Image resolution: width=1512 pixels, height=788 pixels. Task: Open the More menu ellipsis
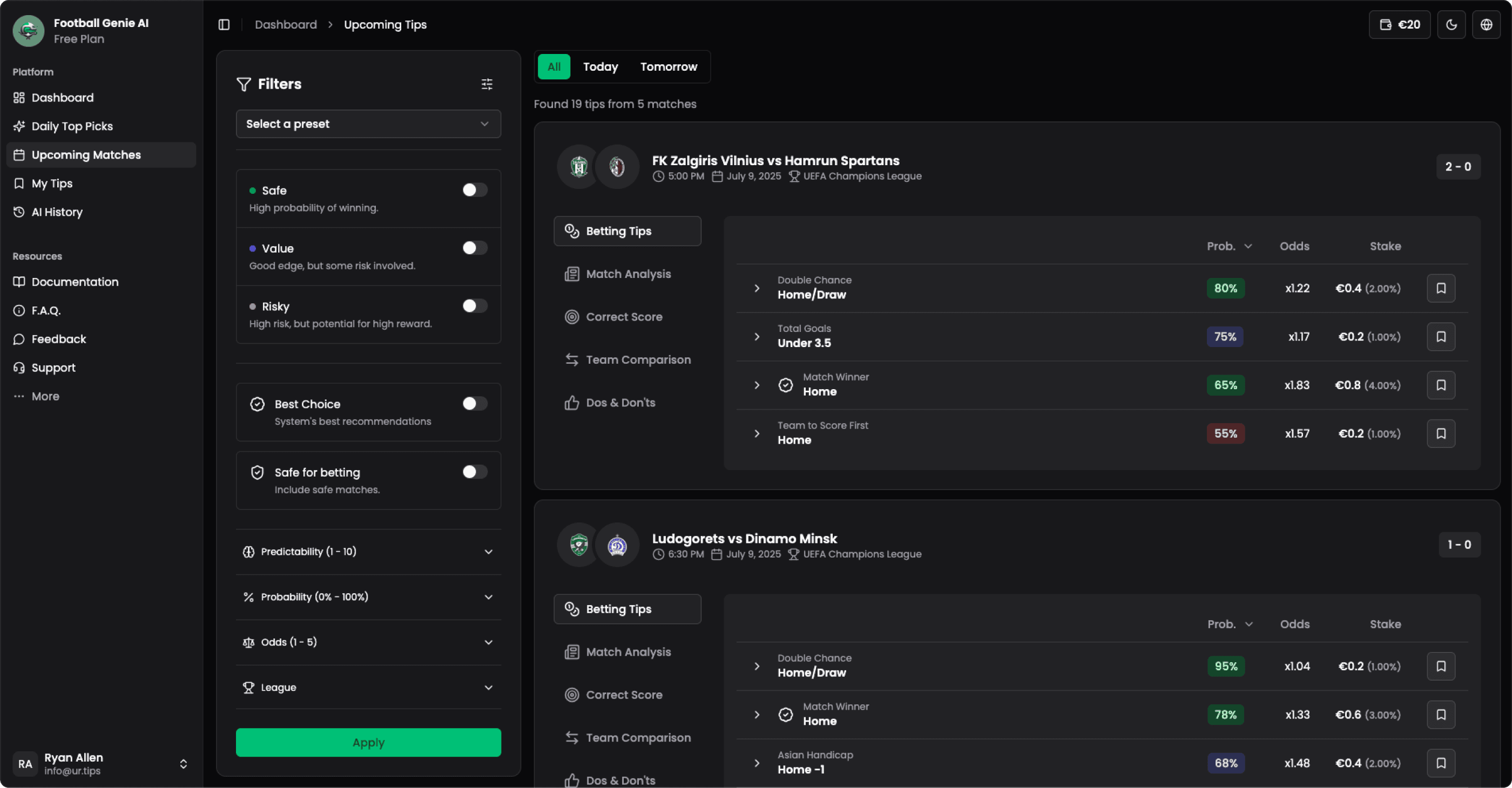click(x=19, y=396)
